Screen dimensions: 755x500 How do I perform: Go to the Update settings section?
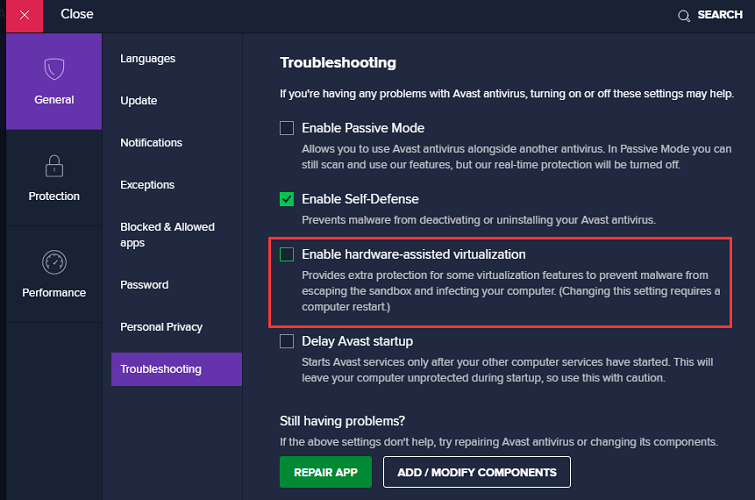click(x=139, y=101)
